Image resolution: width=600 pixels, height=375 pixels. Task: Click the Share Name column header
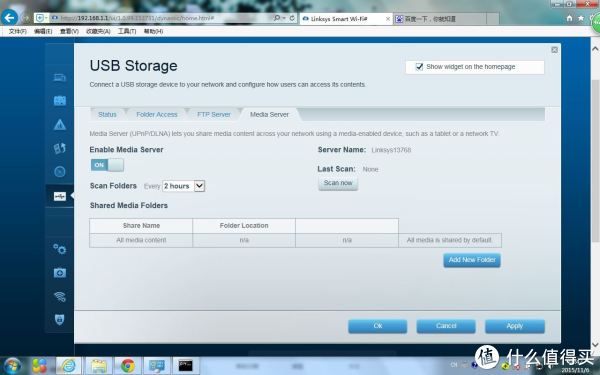click(x=141, y=226)
